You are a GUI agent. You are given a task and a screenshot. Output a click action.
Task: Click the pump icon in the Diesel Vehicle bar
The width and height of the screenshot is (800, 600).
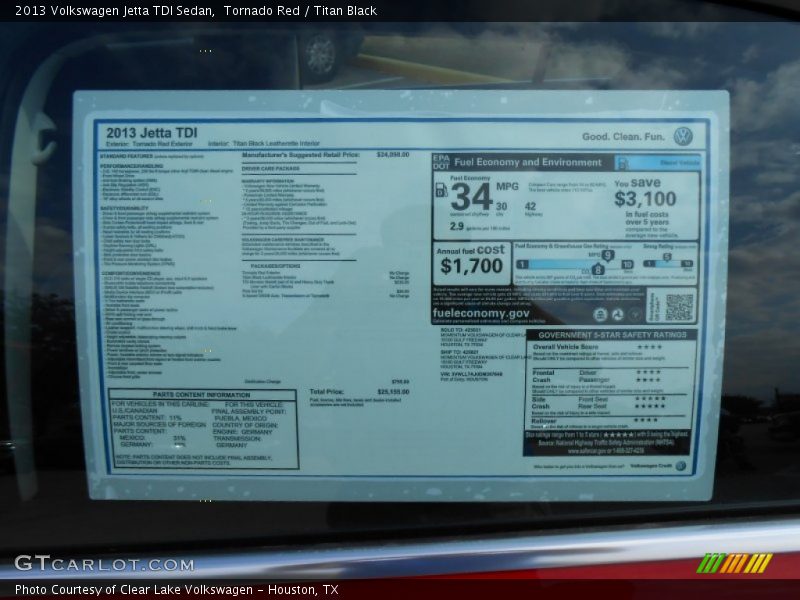pyautogui.click(x=622, y=163)
